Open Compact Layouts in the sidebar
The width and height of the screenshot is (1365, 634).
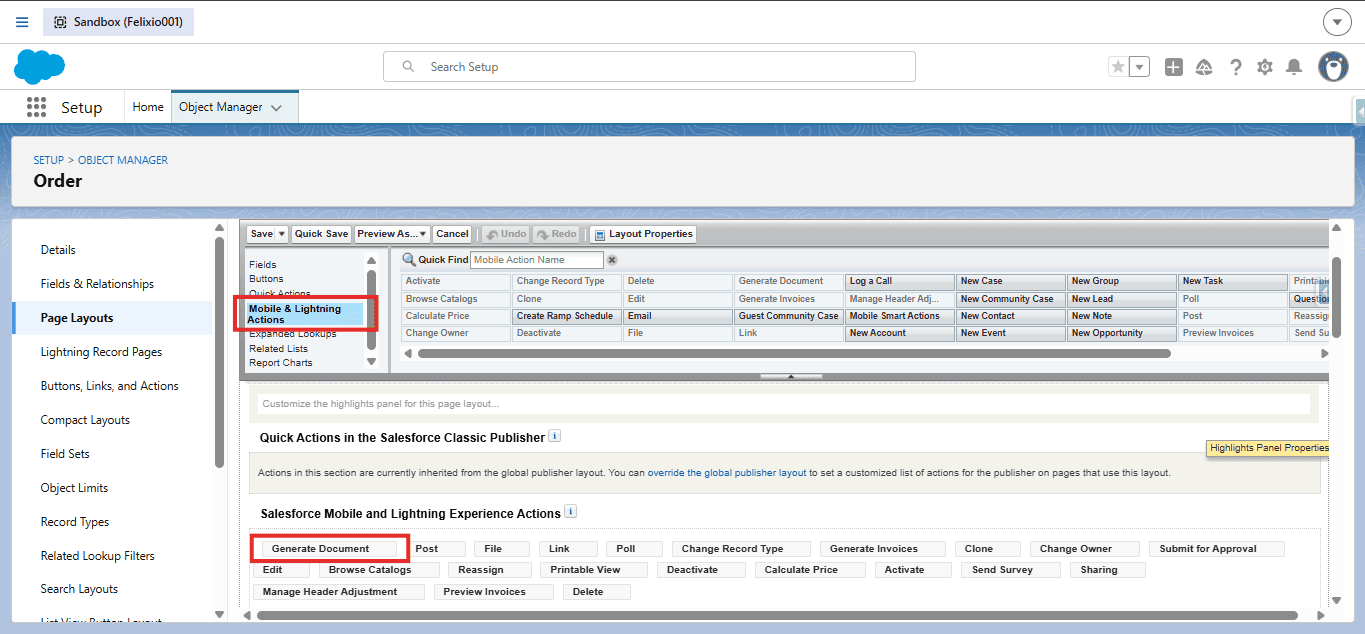[x=85, y=420]
